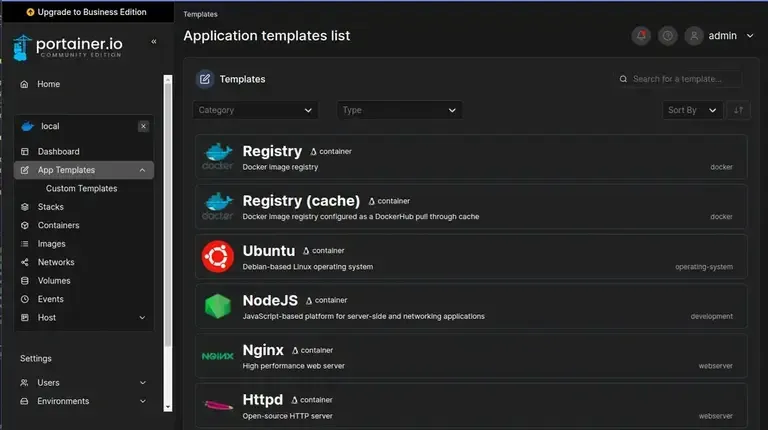Open Dashboard in sidebar
768x430 pixels.
[58, 152]
